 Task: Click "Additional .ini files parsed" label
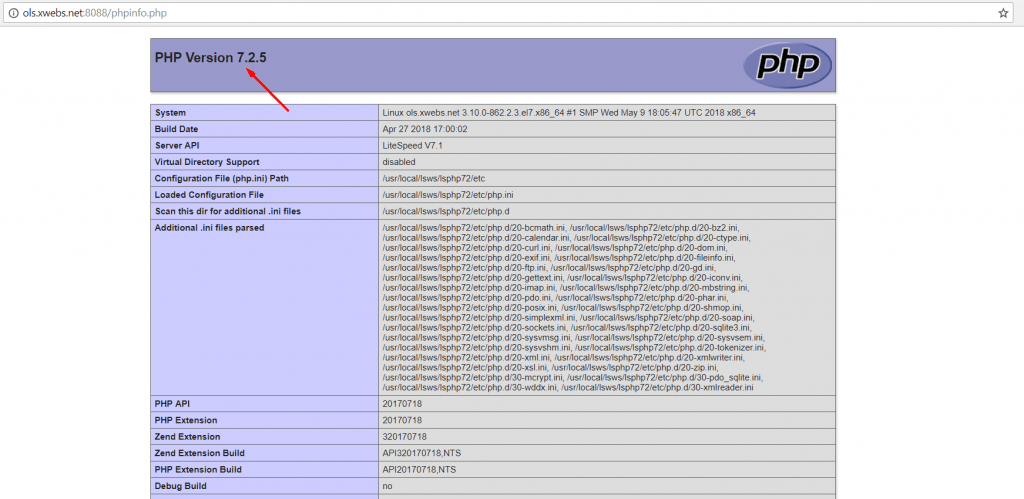[209, 227]
